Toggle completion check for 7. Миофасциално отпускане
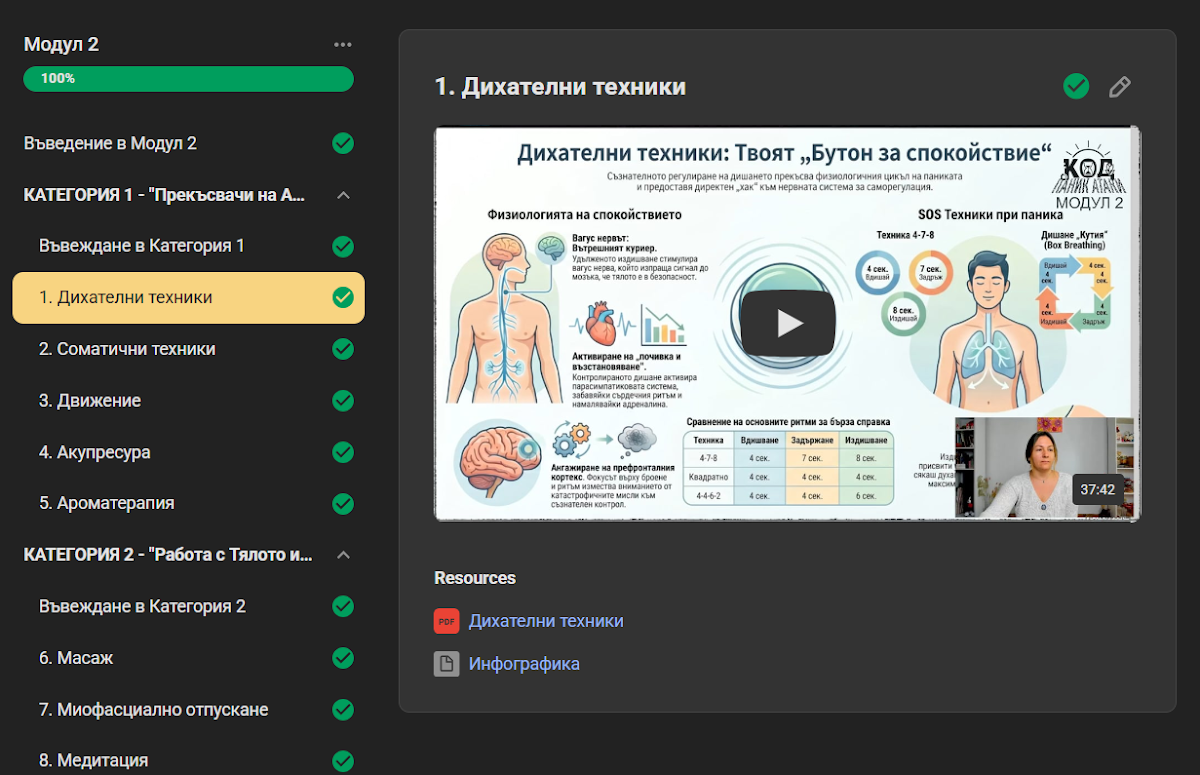 [x=343, y=710]
